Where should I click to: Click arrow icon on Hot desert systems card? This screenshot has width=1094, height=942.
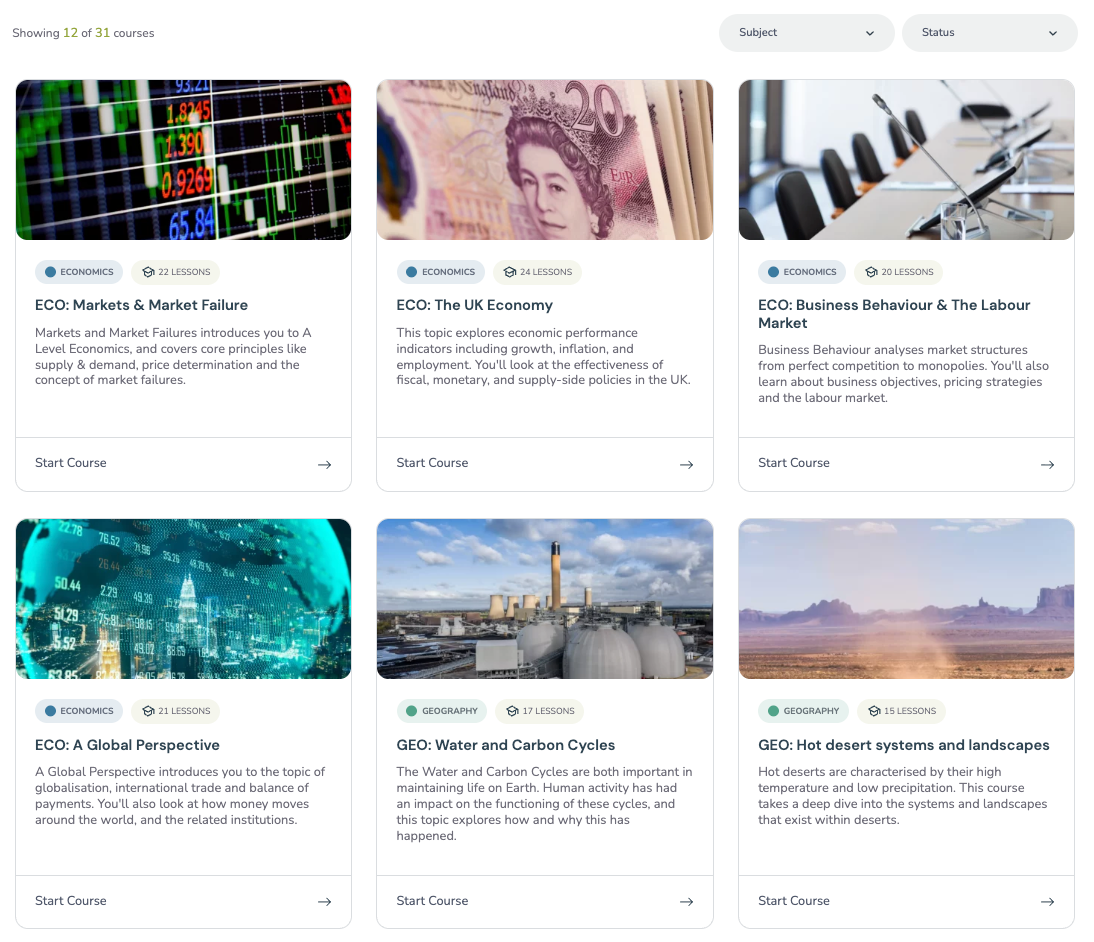[1047, 902]
